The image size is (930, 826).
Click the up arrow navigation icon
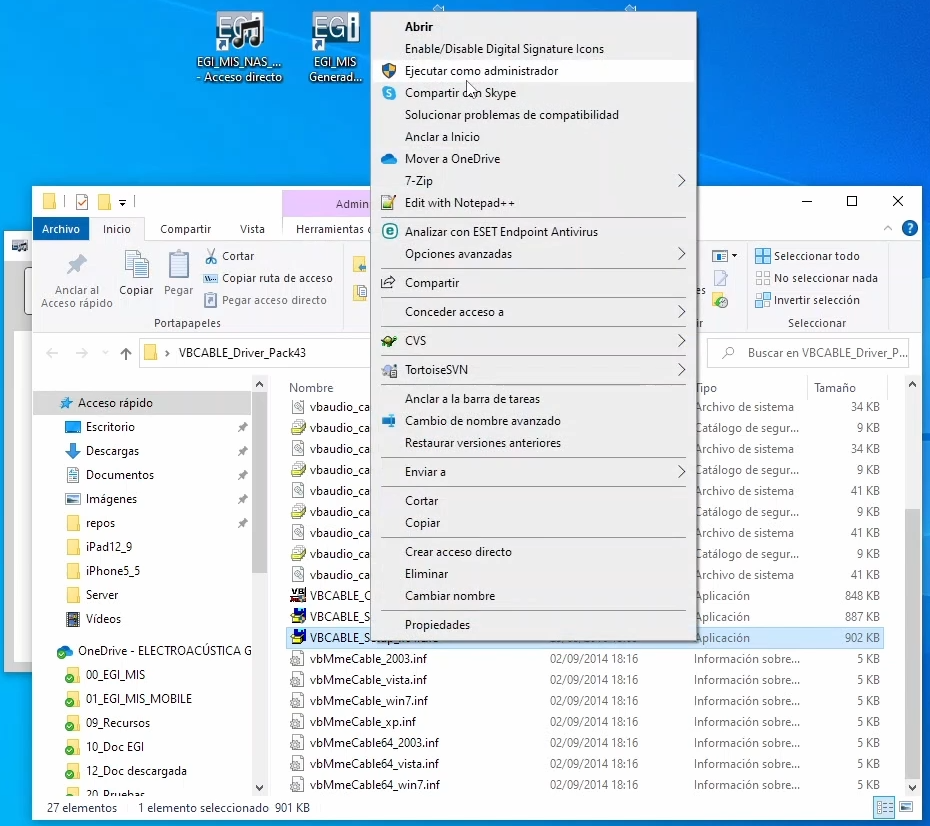click(126, 353)
